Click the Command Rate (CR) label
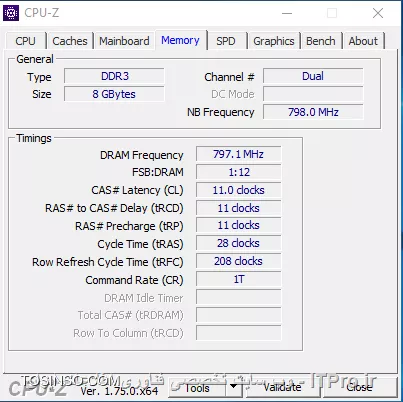 pos(134,280)
